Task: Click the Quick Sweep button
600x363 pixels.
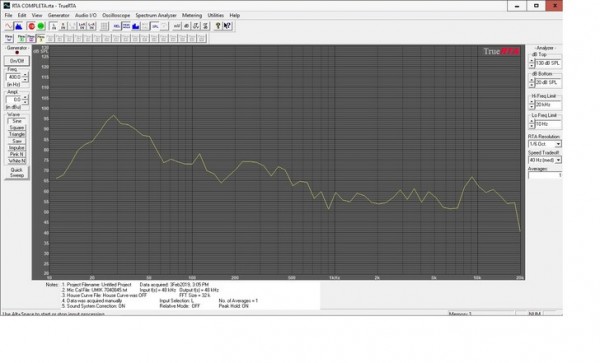Action: [17, 173]
